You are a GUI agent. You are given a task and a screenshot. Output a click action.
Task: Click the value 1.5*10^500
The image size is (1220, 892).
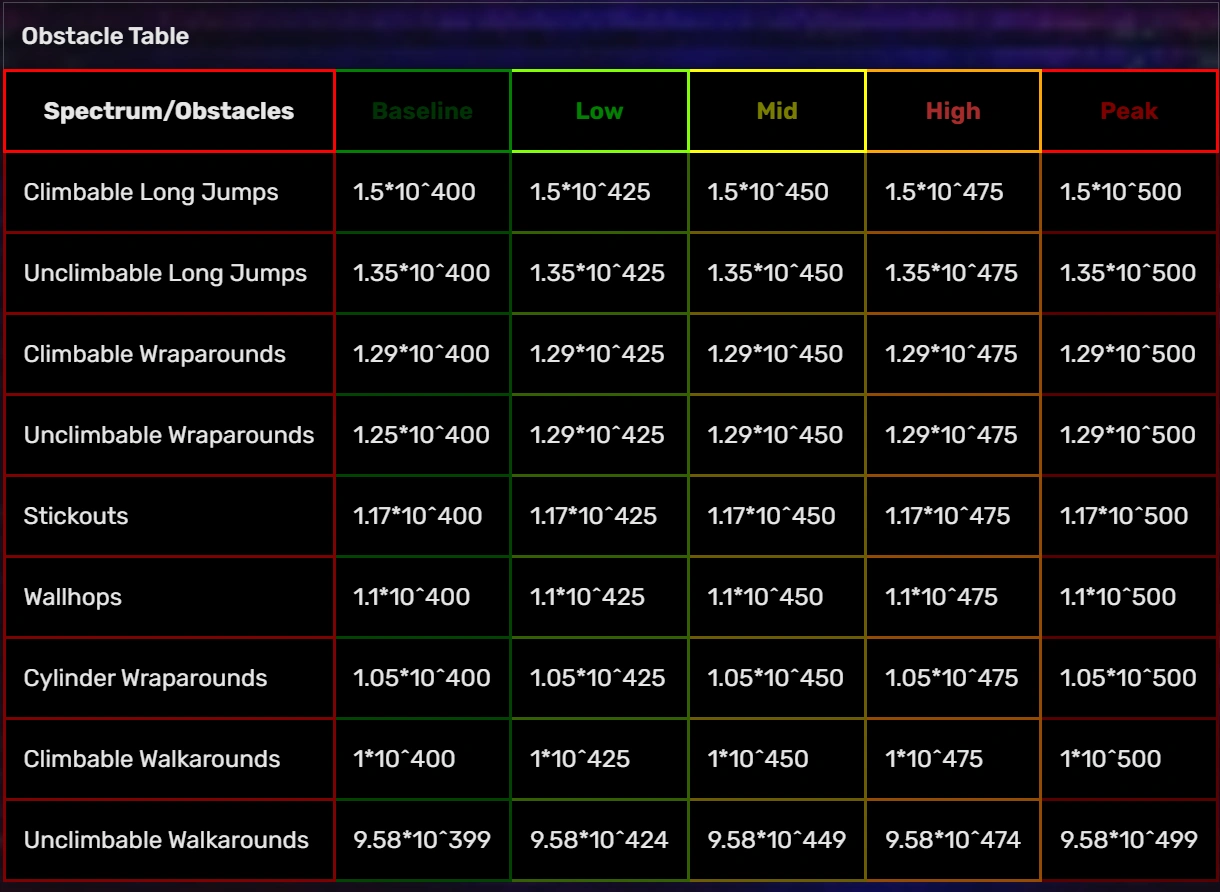pos(1121,192)
